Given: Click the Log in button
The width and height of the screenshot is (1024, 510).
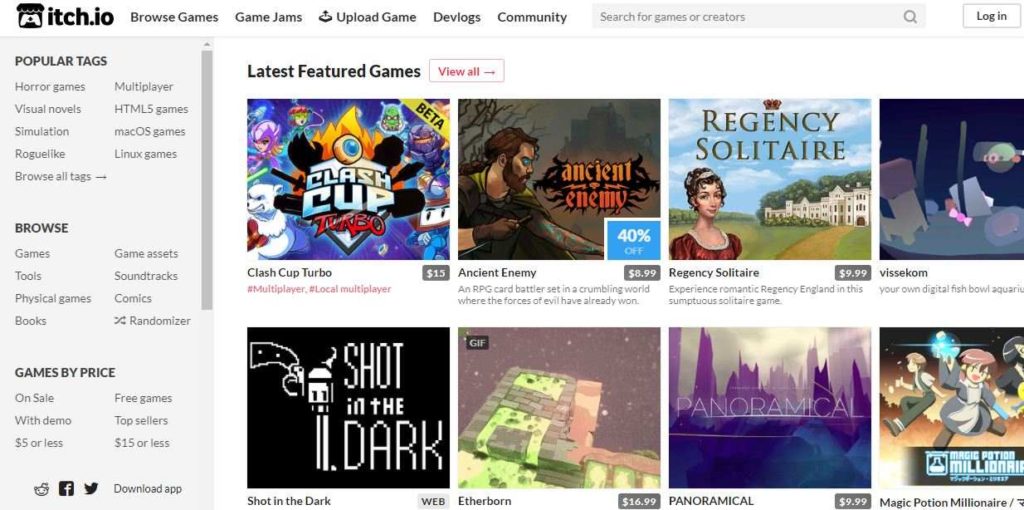Looking at the screenshot, I should pos(991,16).
